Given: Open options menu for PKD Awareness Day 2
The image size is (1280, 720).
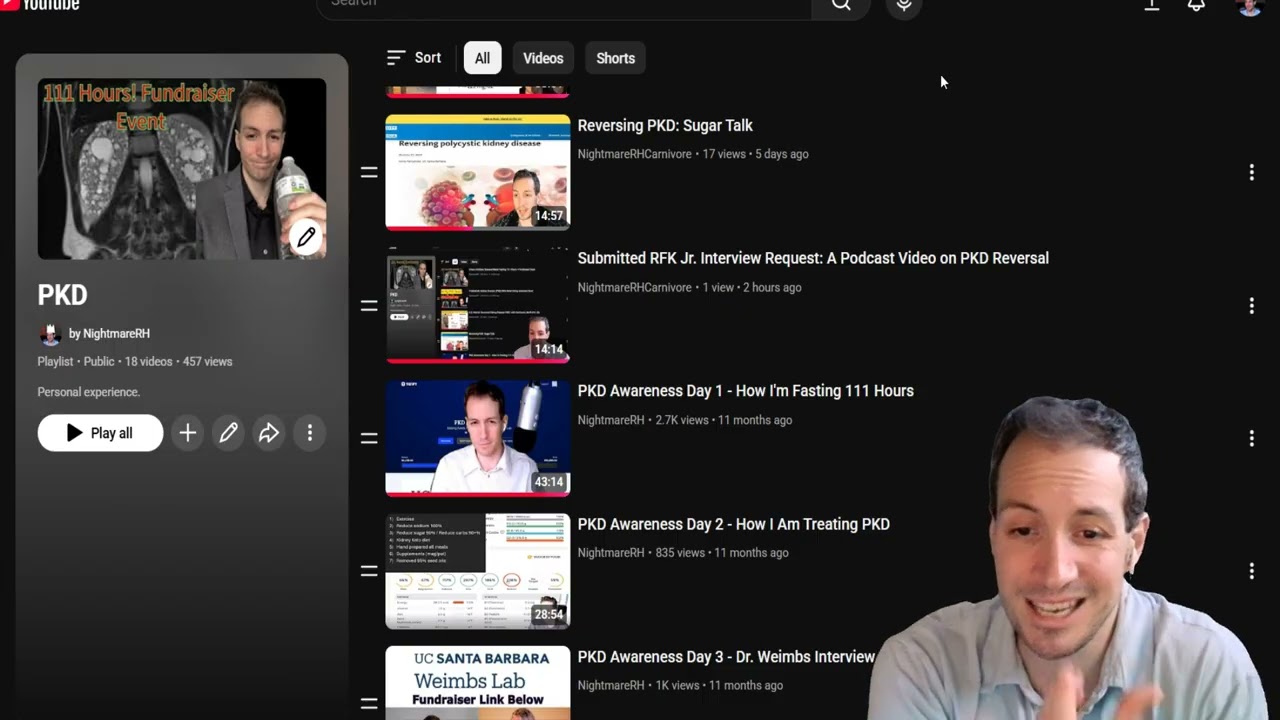Looking at the screenshot, I should 1251,571.
